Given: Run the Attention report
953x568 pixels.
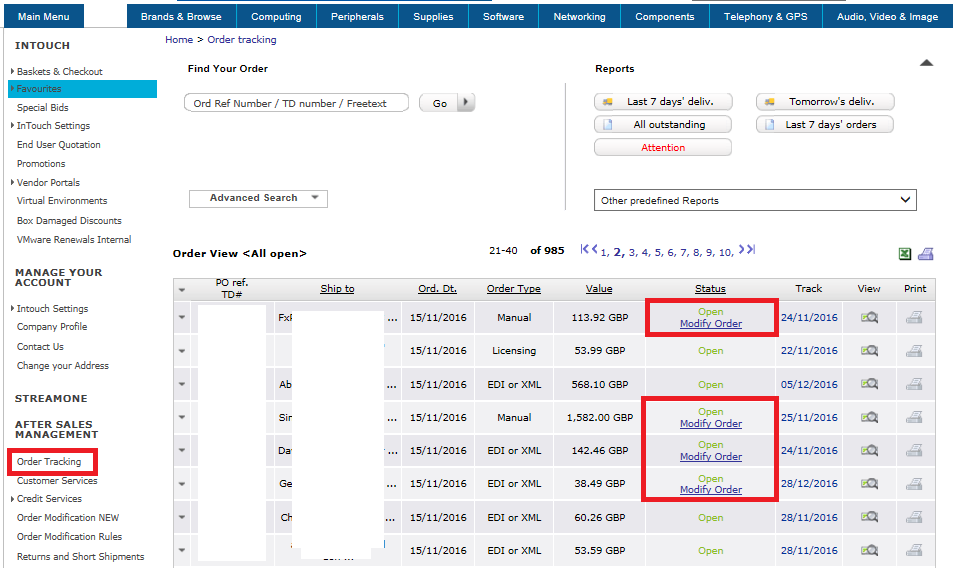Looking at the screenshot, I should click(x=663, y=147).
